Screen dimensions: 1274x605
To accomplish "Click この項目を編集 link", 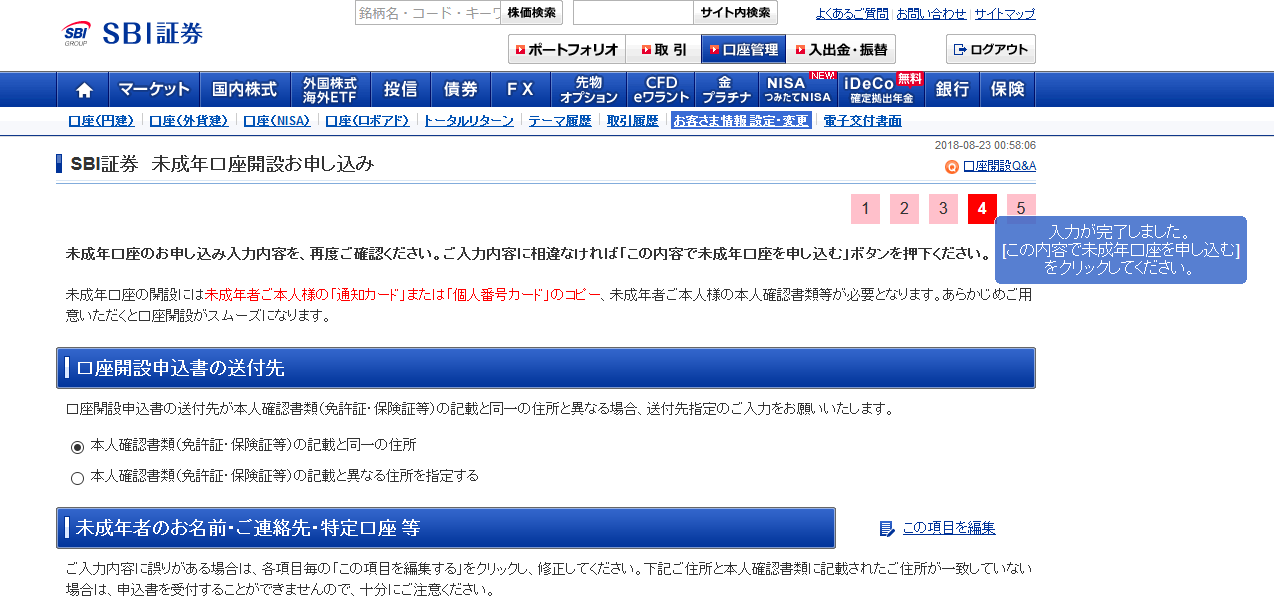I will click(949, 528).
